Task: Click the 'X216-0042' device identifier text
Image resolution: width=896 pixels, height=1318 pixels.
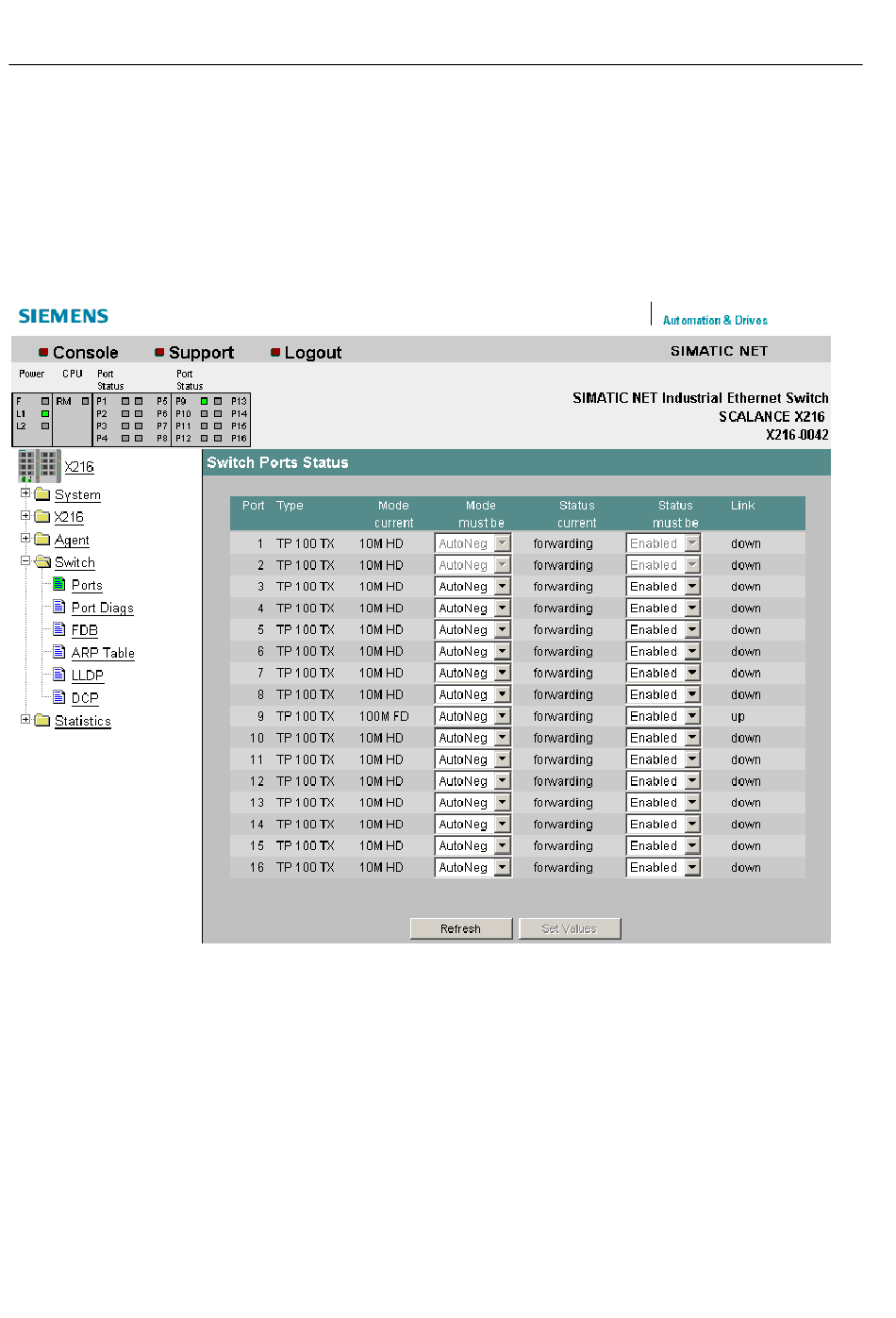Action: pyautogui.click(x=797, y=435)
